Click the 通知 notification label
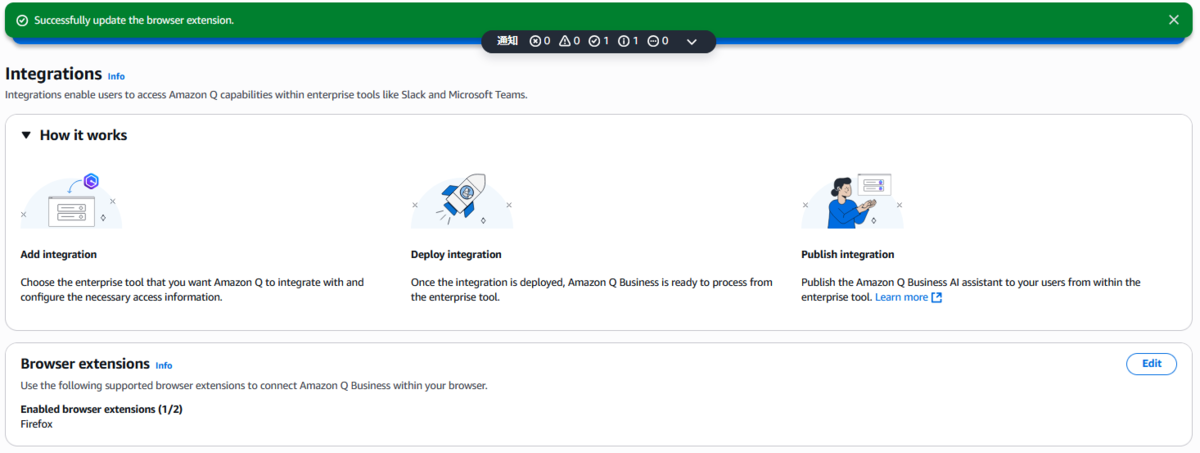Viewport: 1200px width, 453px height. 507,41
